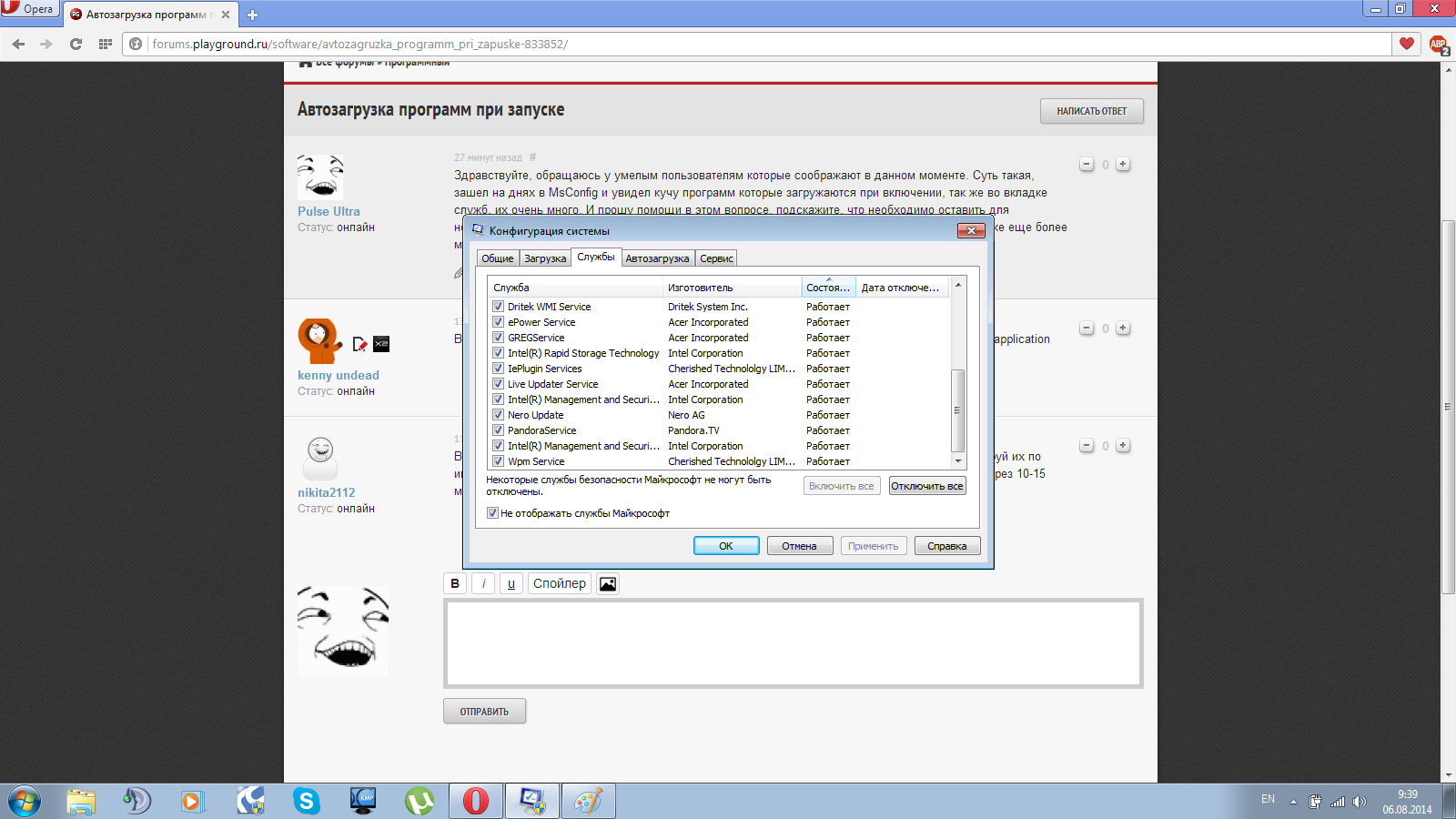Screen dimensions: 1456x819
Task: Show hidden system tray icons
Action: 1293,802
